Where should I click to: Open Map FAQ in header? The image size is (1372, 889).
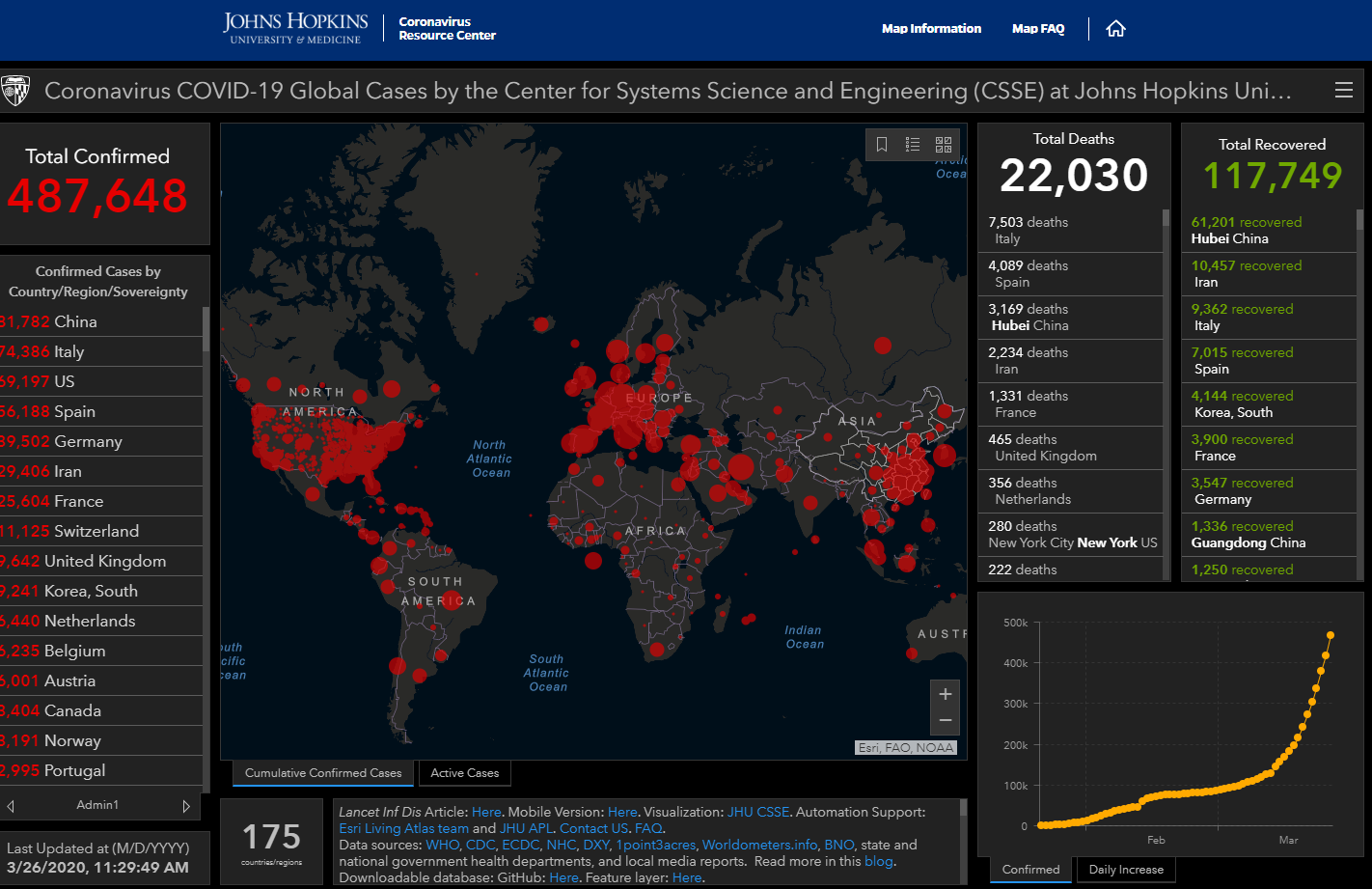[1038, 29]
